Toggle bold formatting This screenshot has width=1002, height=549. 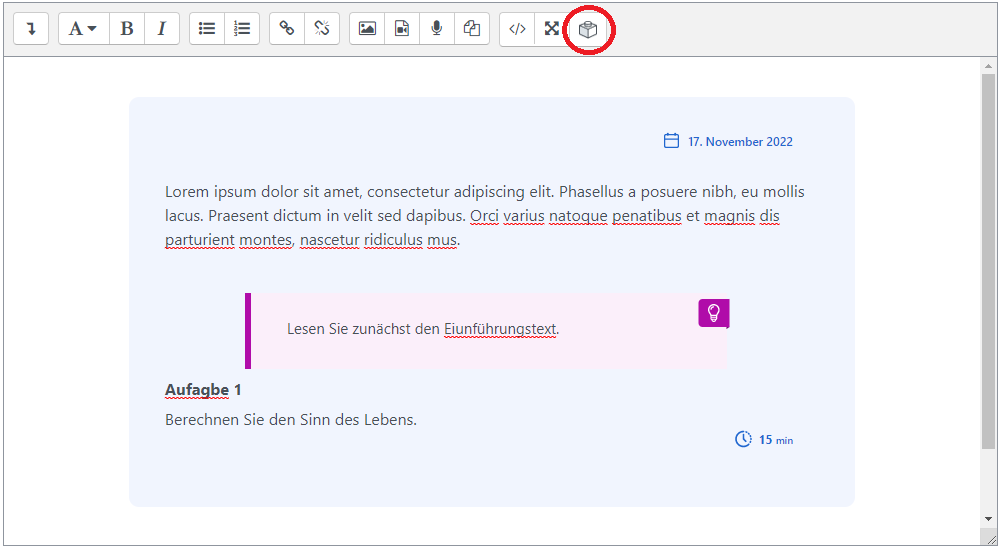(127, 29)
